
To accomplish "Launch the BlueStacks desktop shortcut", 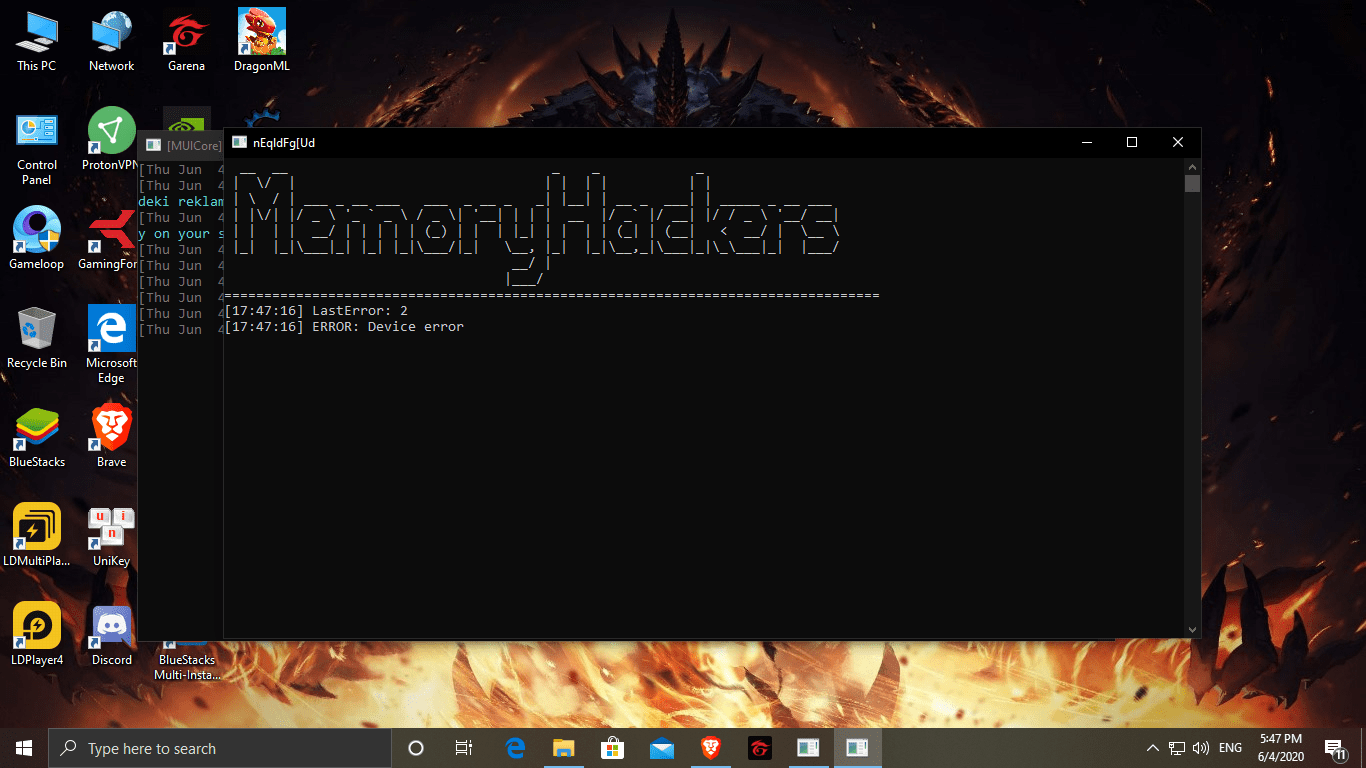I will click(37, 437).
